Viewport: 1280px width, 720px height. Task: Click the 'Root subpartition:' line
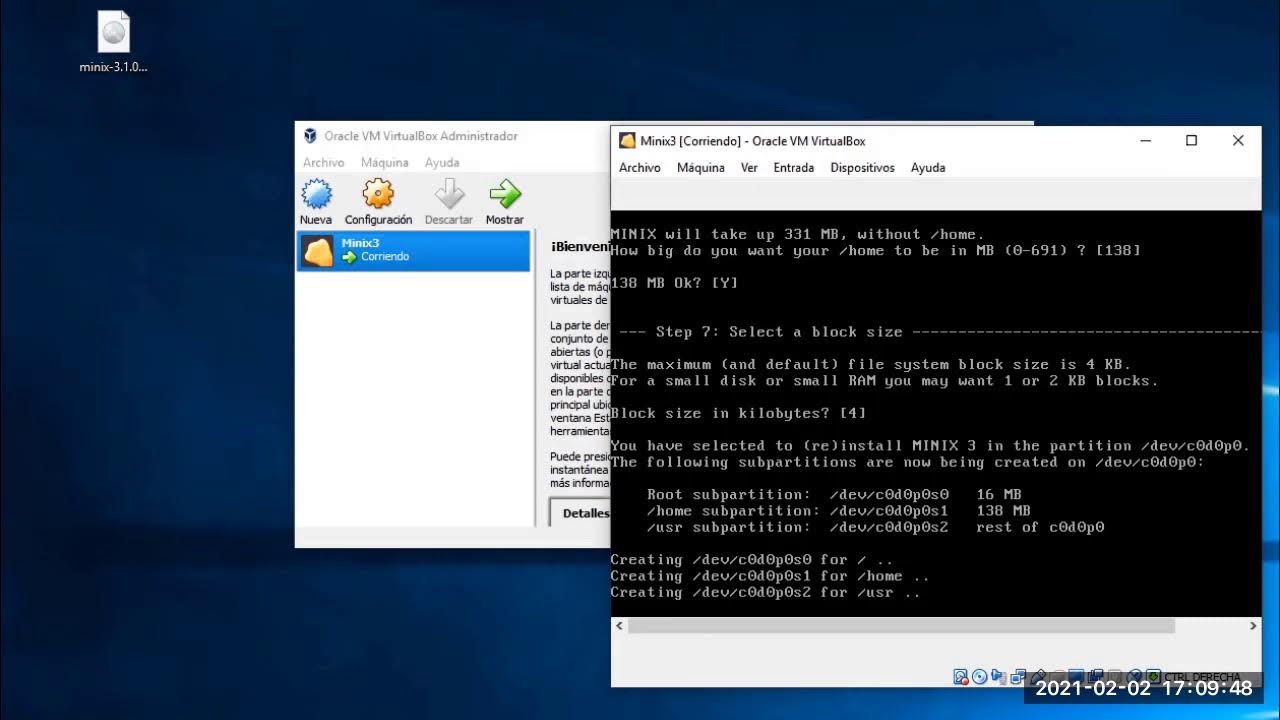(834, 494)
